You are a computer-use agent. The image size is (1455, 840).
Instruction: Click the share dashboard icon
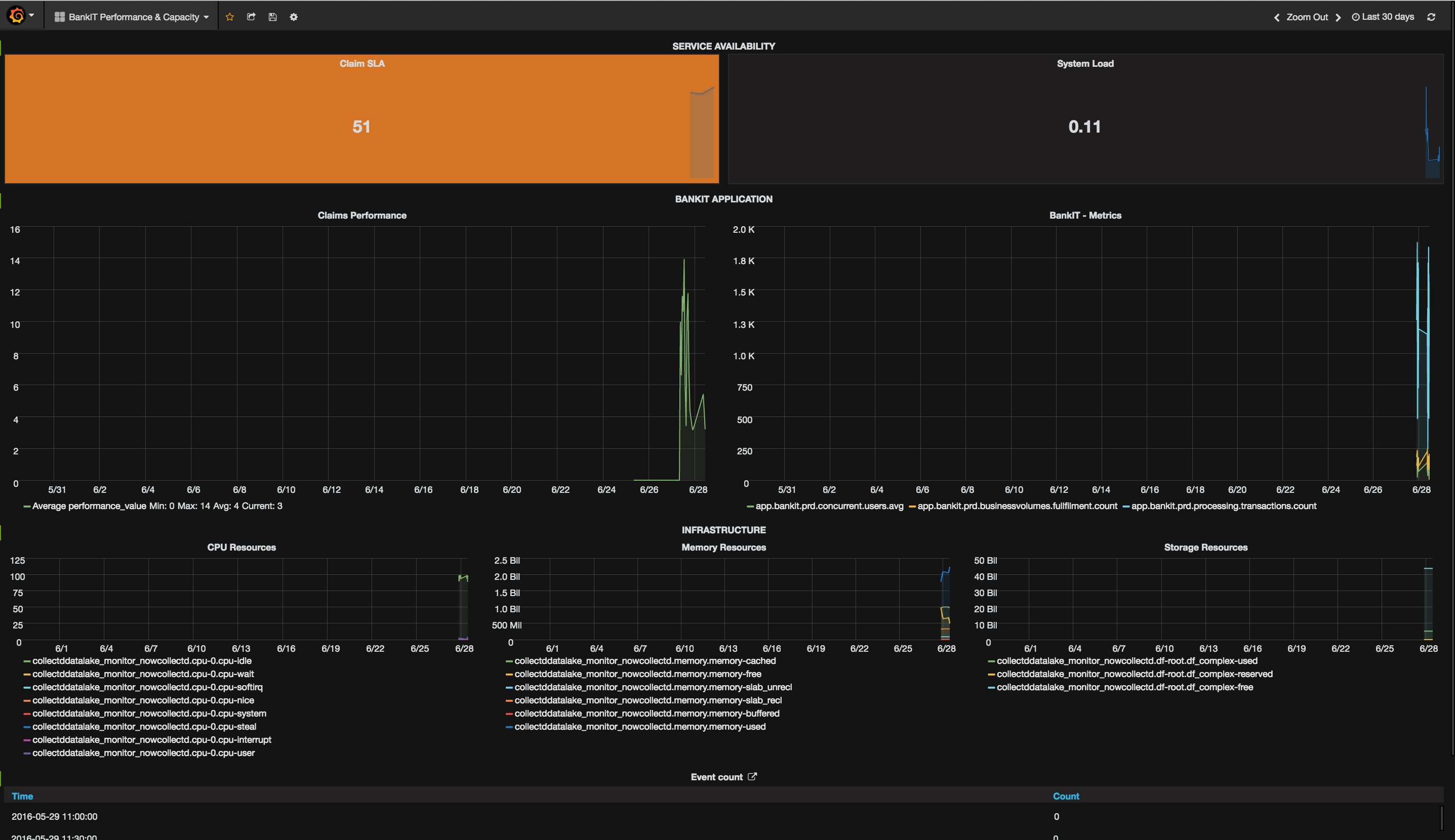pos(252,16)
